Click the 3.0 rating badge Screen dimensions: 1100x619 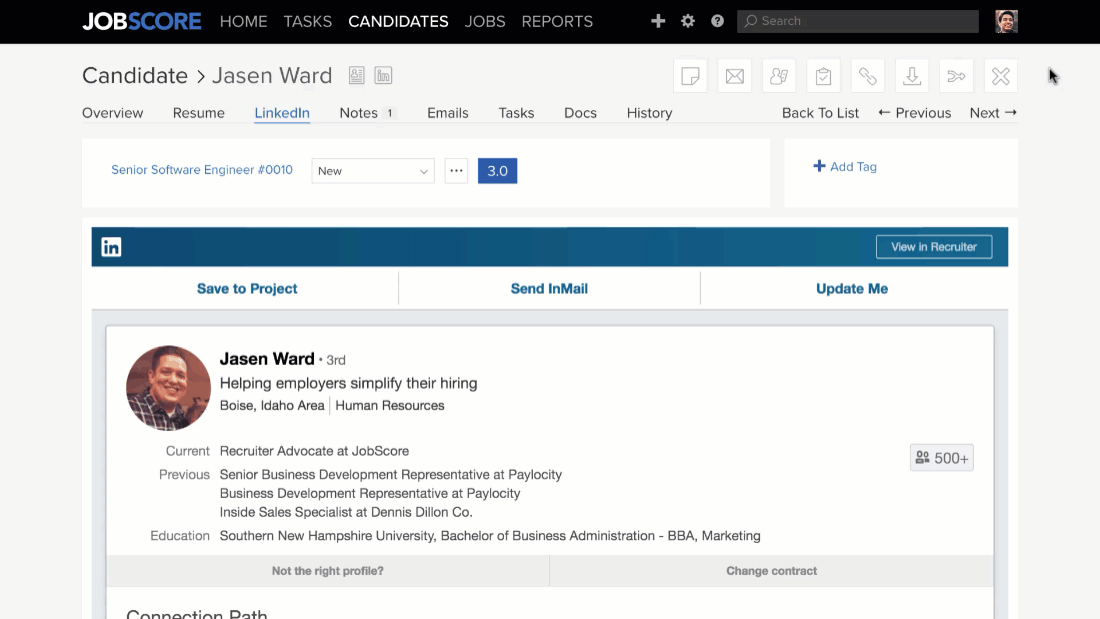coord(497,171)
